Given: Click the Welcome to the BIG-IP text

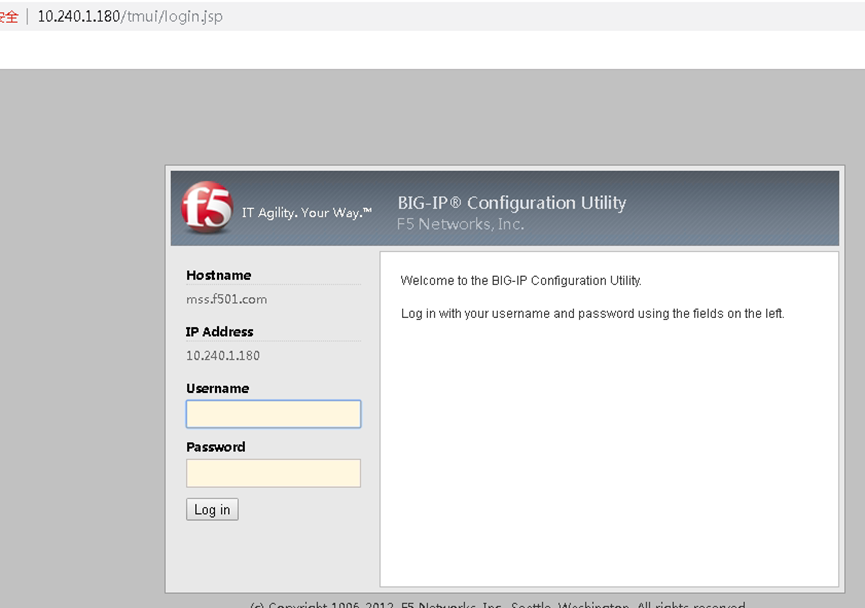Looking at the screenshot, I should point(521,281).
